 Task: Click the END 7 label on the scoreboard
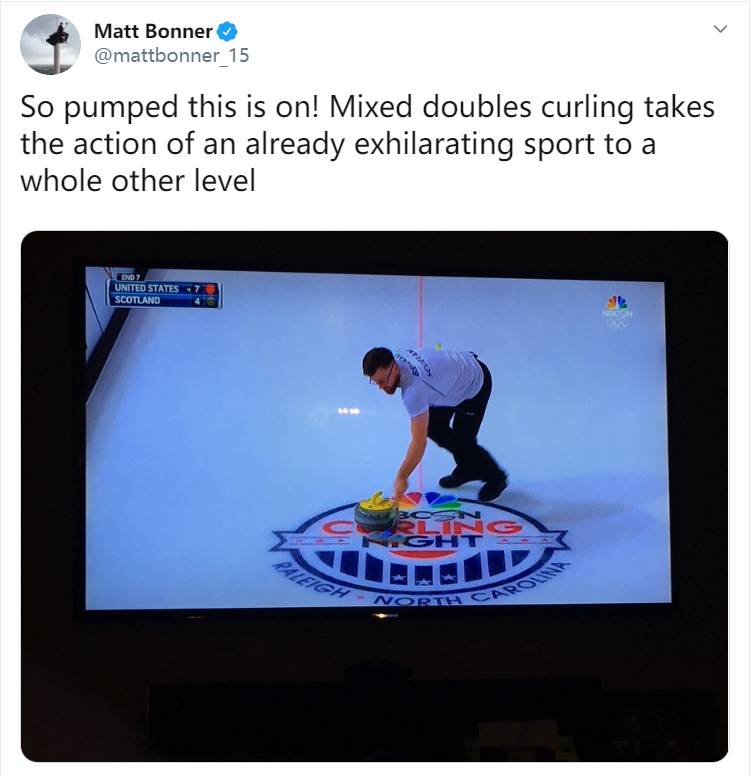pyautogui.click(x=130, y=277)
